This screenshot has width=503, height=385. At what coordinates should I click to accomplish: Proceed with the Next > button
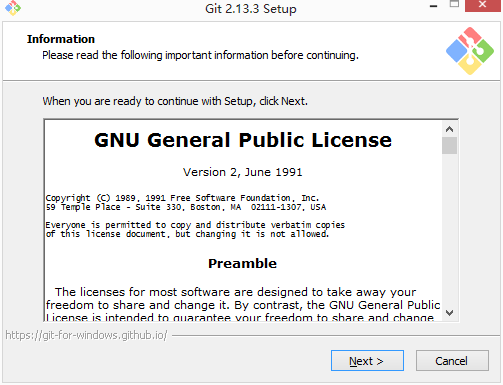(x=367, y=361)
